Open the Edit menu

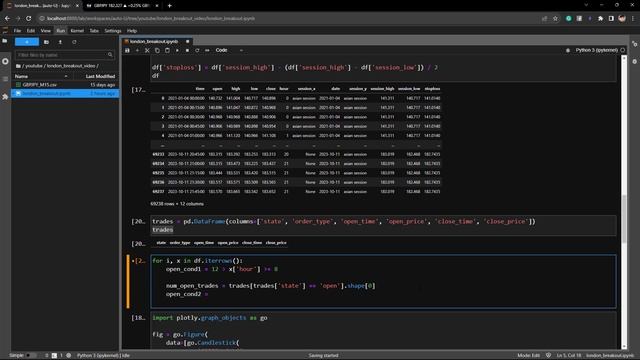[x=31, y=31]
